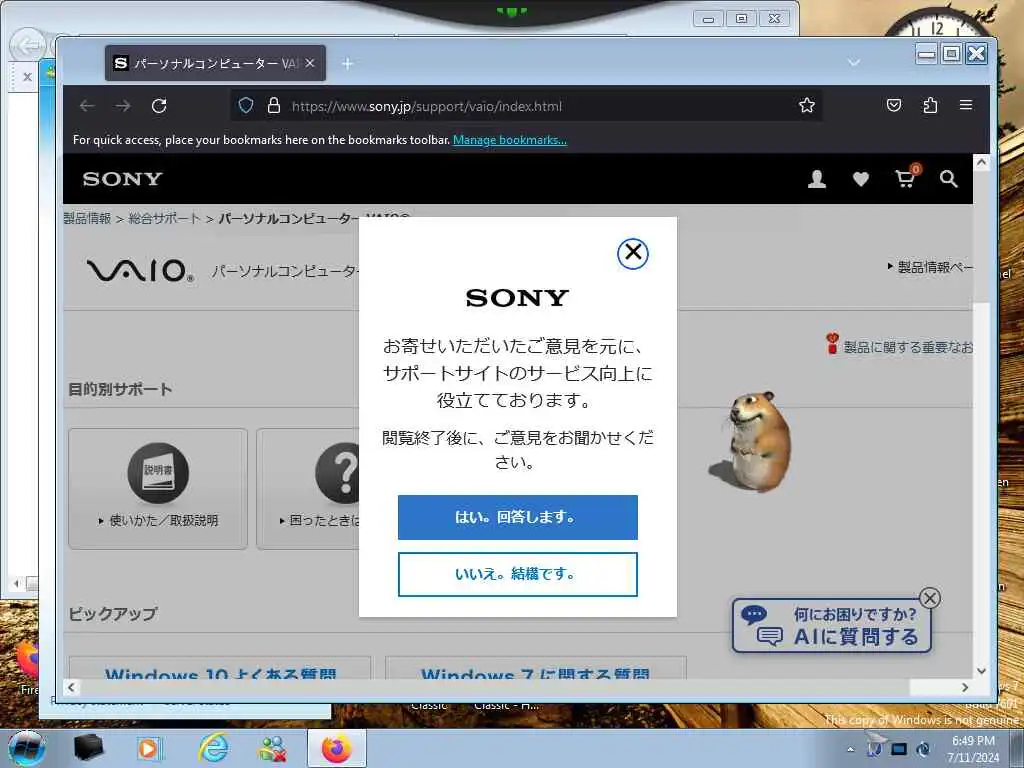Viewport: 1024px width, 768px height.
Task: Click the URL address field
Action: [x=526, y=106]
